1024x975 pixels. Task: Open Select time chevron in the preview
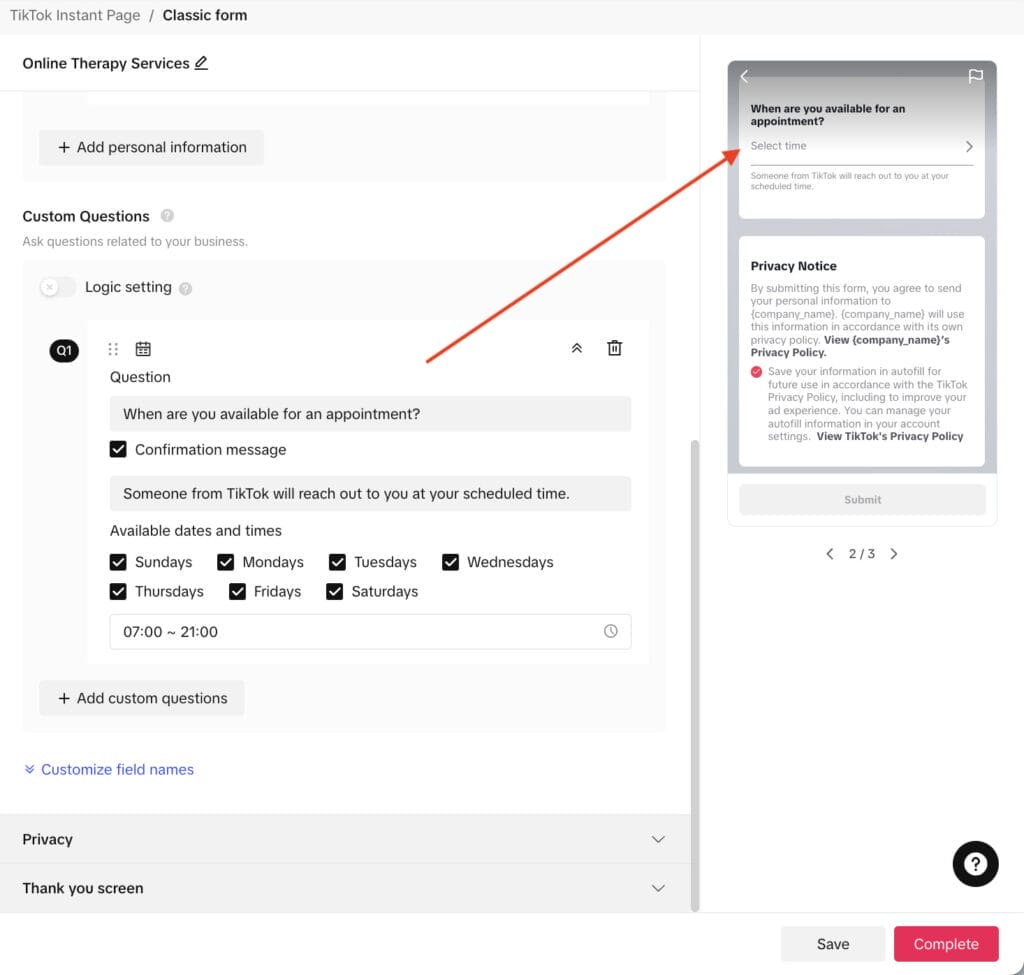click(968, 145)
